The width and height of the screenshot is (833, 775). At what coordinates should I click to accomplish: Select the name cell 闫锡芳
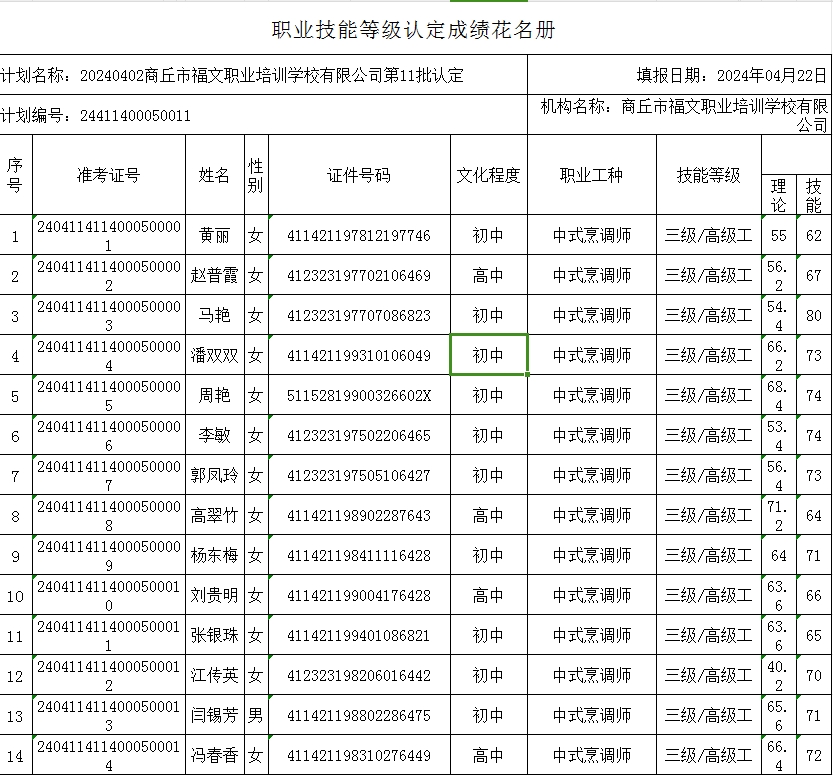click(x=215, y=715)
